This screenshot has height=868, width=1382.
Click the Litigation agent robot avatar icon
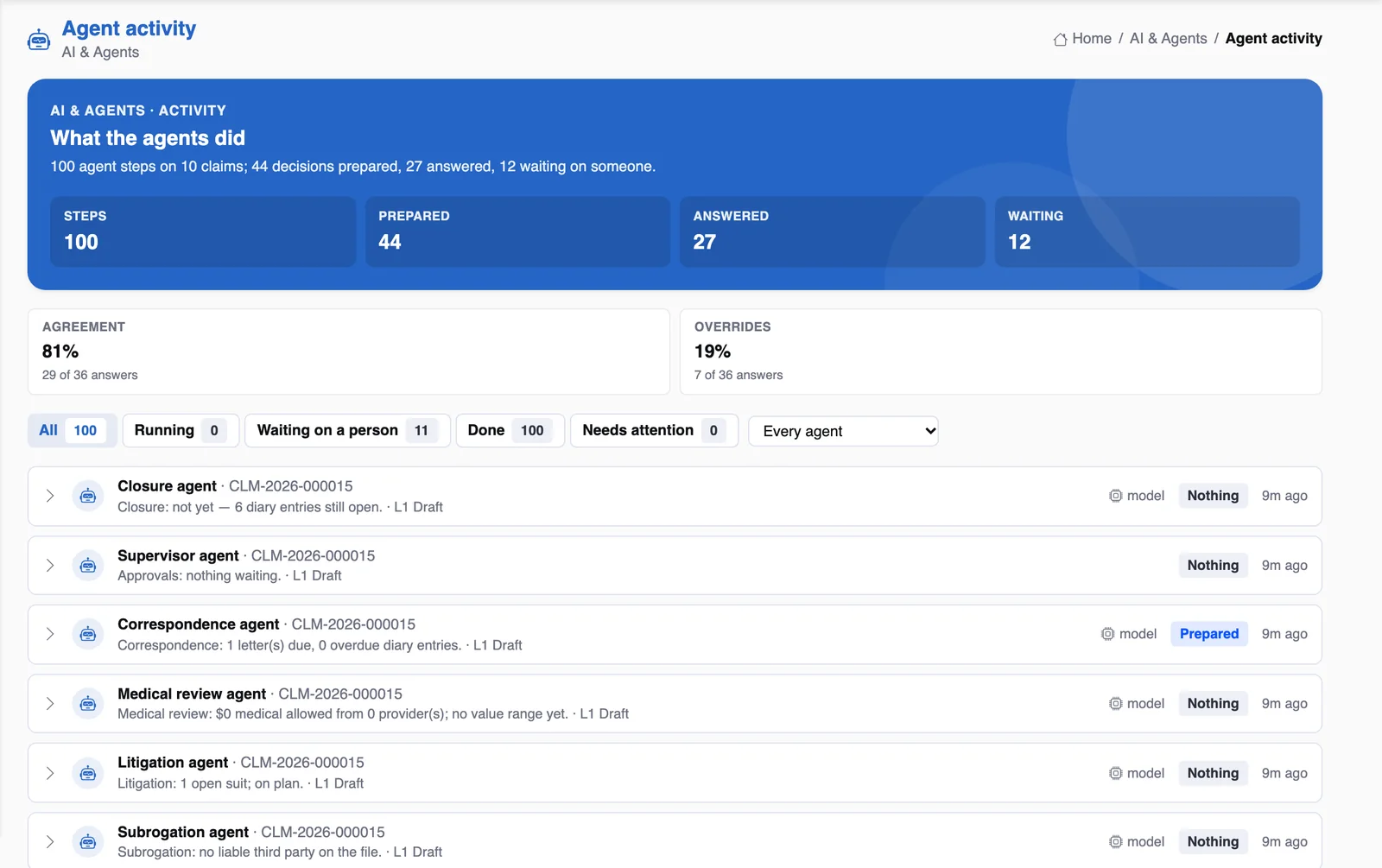tap(87, 773)
